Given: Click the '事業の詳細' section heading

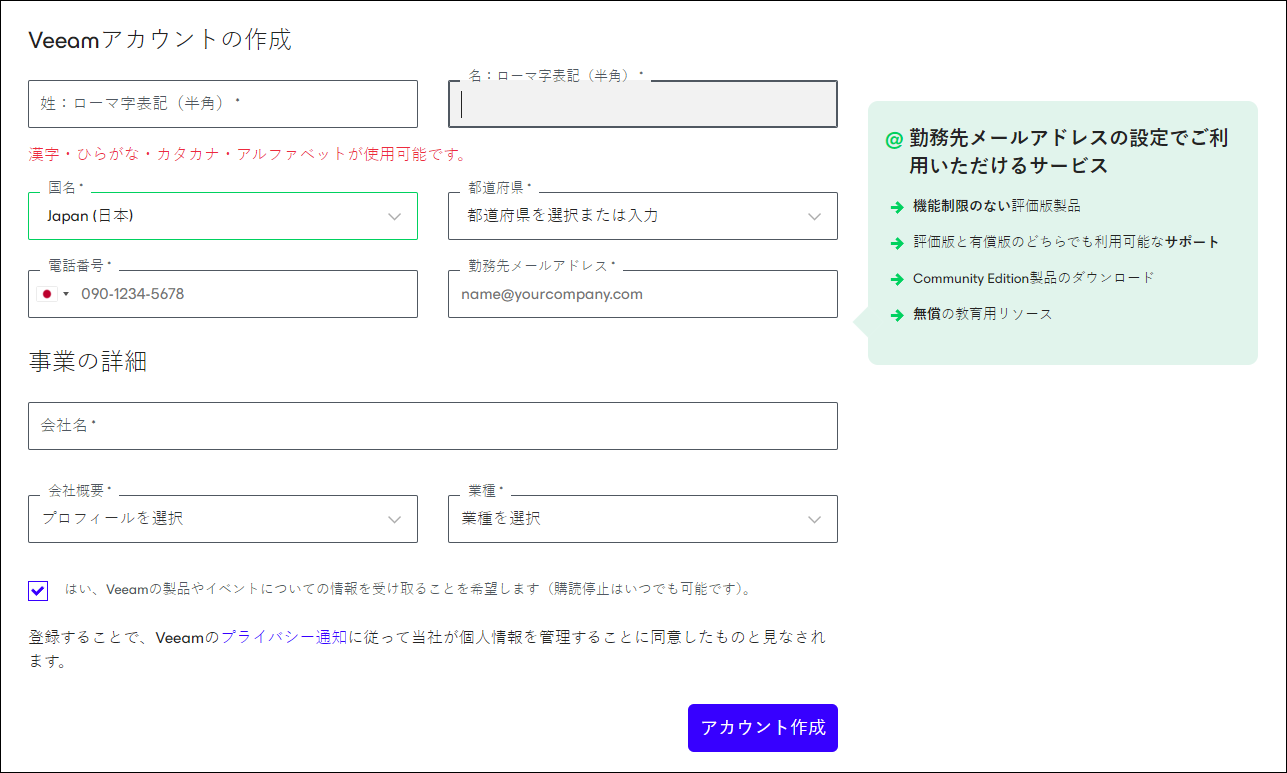Looking at the screenshot, I should pos(88,362).
